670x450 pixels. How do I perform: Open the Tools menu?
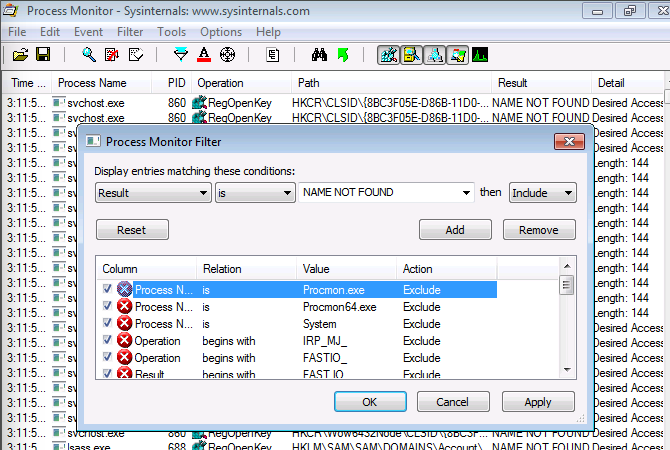coord(171,32)
